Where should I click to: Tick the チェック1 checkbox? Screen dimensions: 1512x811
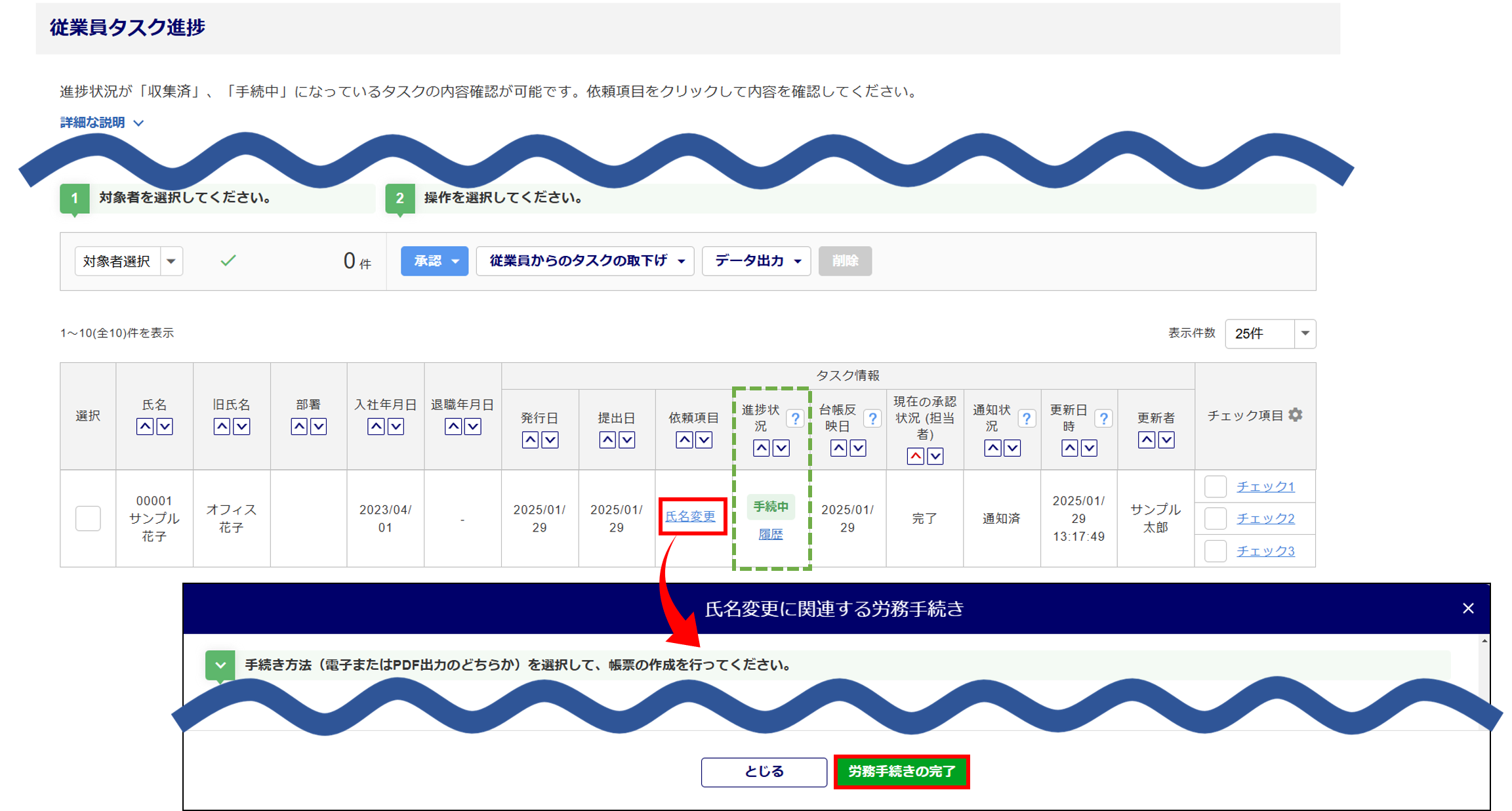[1216, 487]
